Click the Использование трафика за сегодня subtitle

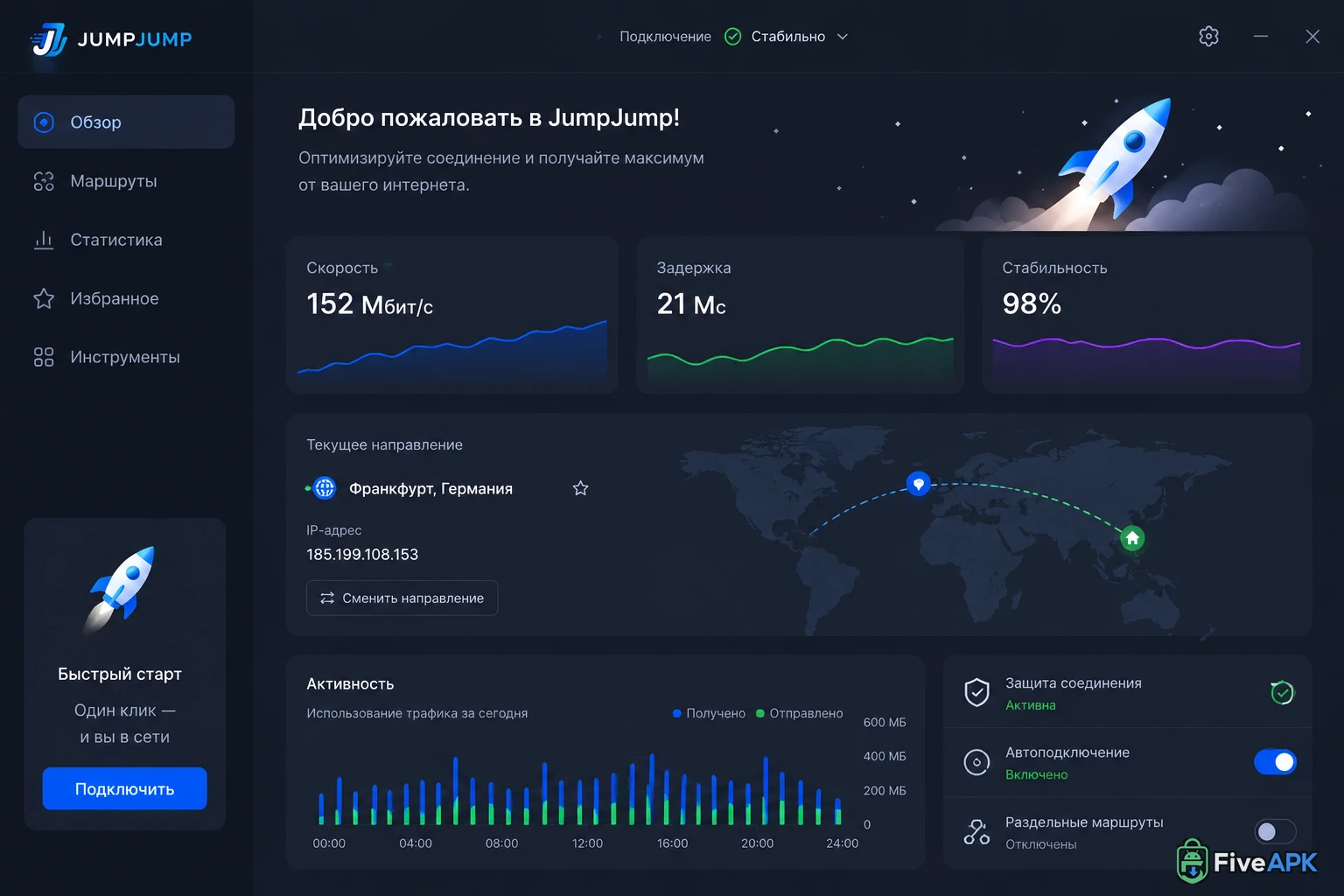pyautogui.click(x=416, y=713)
